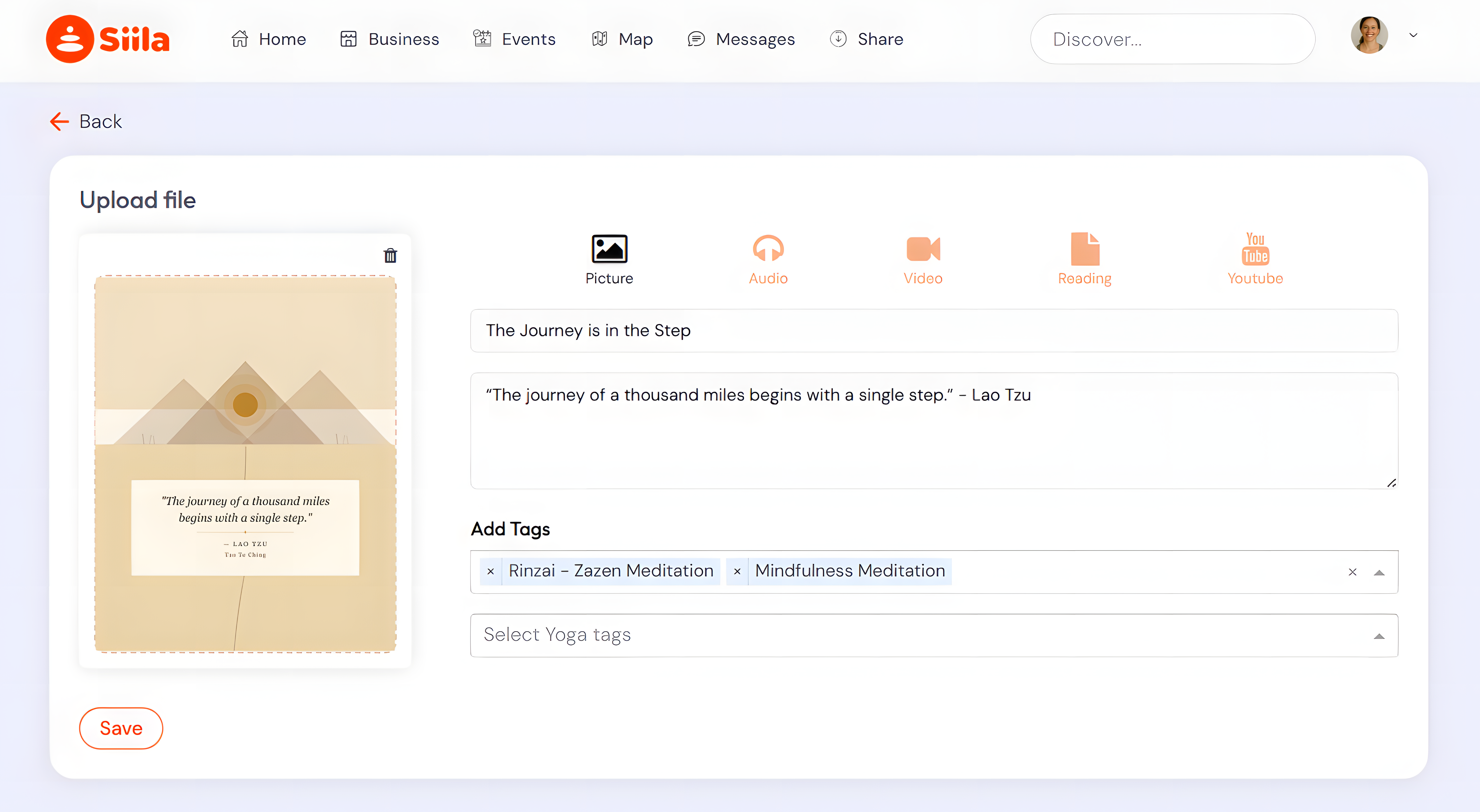Click the Siila logo
The height and width of the screenshot is (812, 1480).
pos(108,39)
